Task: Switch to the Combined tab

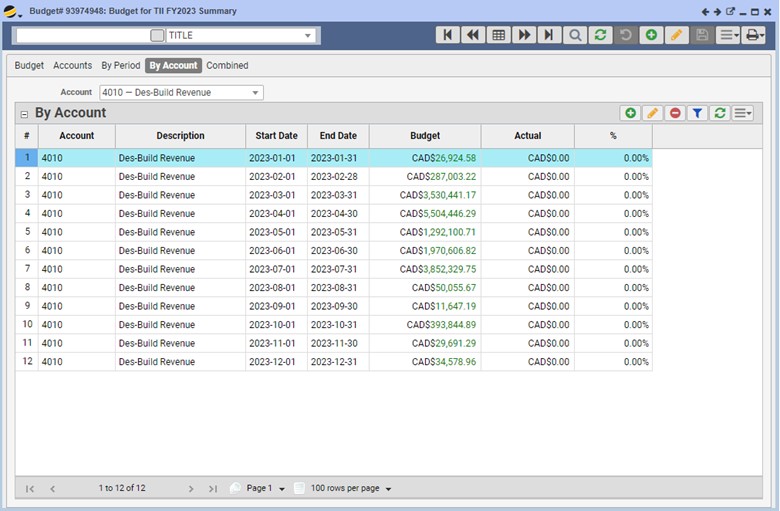Action: (227, 66)
